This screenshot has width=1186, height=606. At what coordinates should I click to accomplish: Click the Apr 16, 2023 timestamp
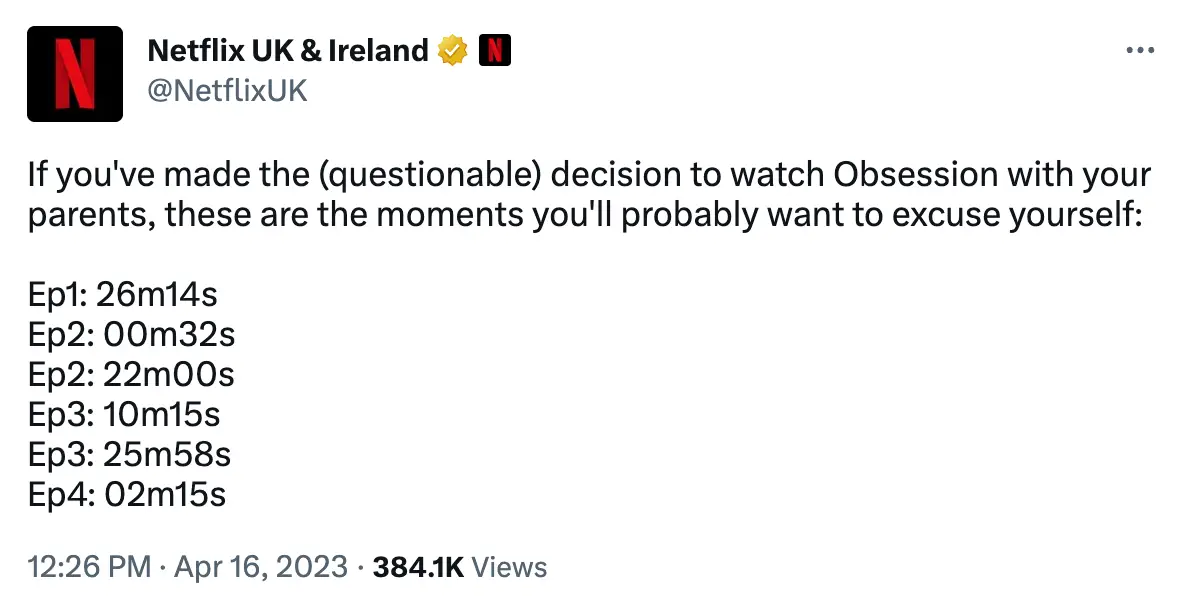(x=259, y=566)
